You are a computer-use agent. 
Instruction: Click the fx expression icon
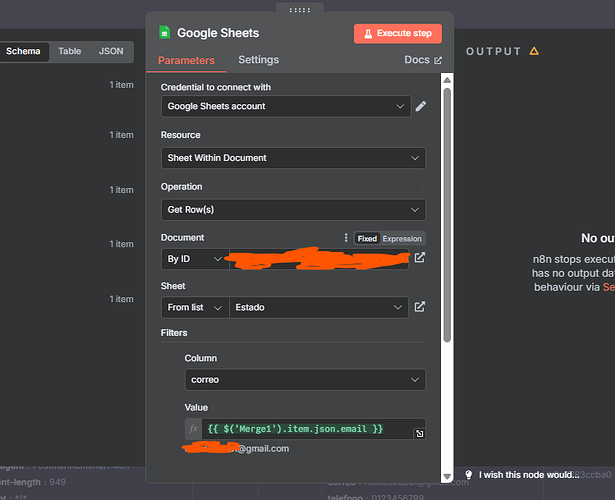194,429
